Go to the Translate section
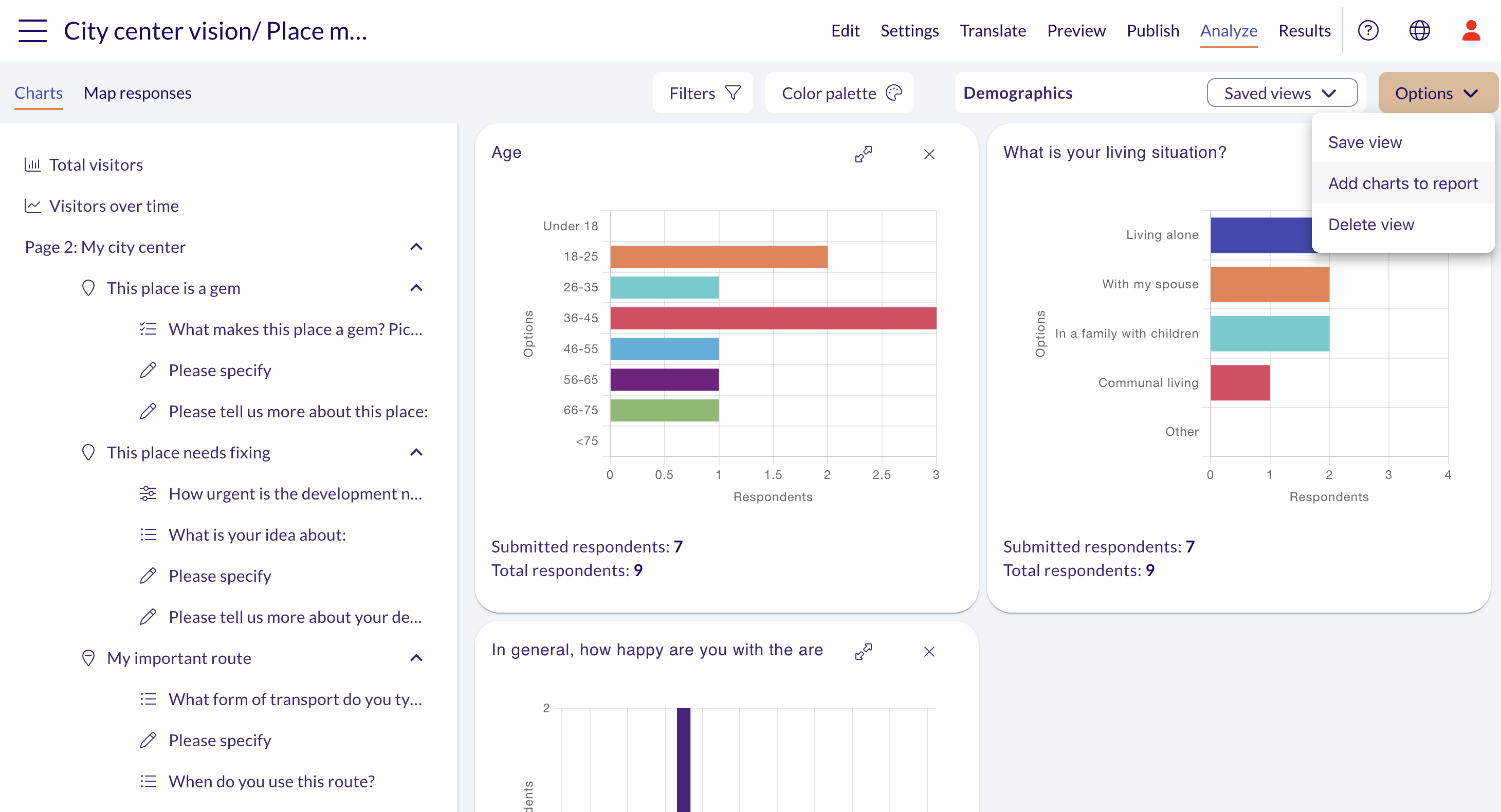The image size is (1501, 812). (x=992, y=30)
